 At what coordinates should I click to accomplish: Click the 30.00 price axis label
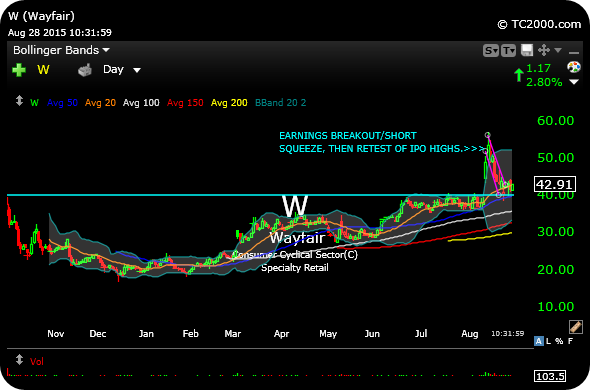point(555,232)
